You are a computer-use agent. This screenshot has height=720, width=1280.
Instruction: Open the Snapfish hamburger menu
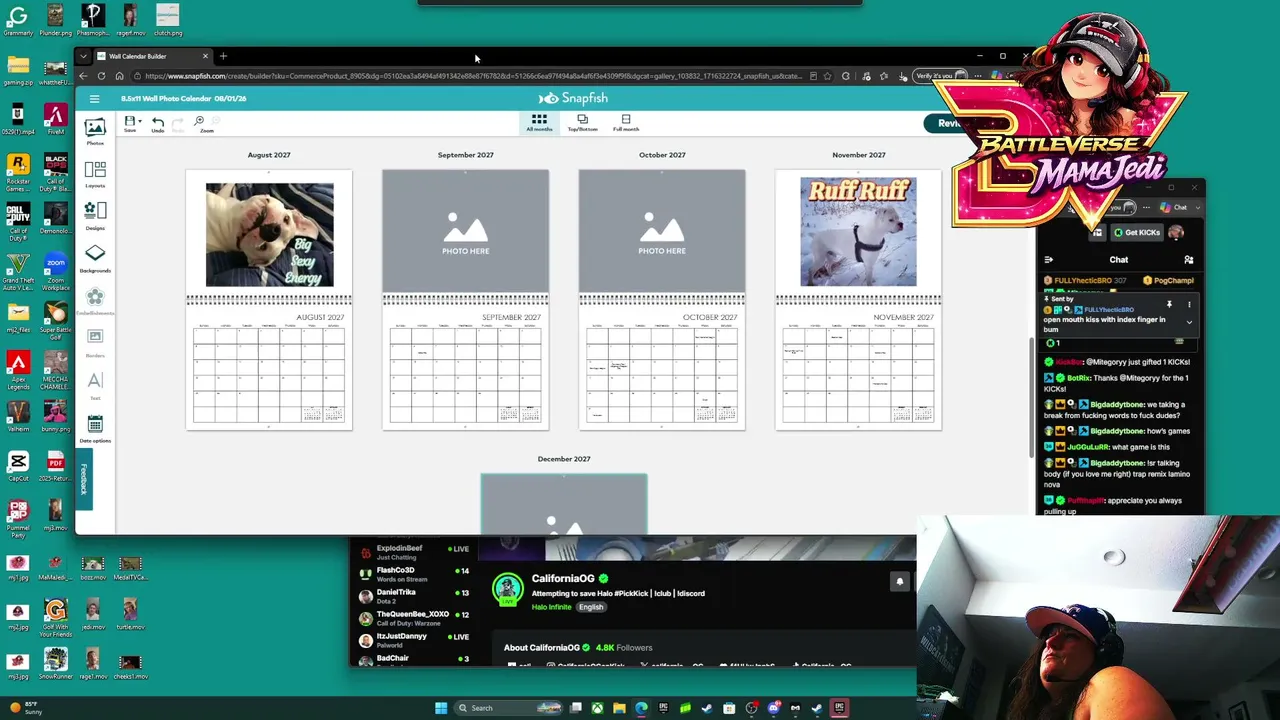pyautogui.click(x=94, y=99)
